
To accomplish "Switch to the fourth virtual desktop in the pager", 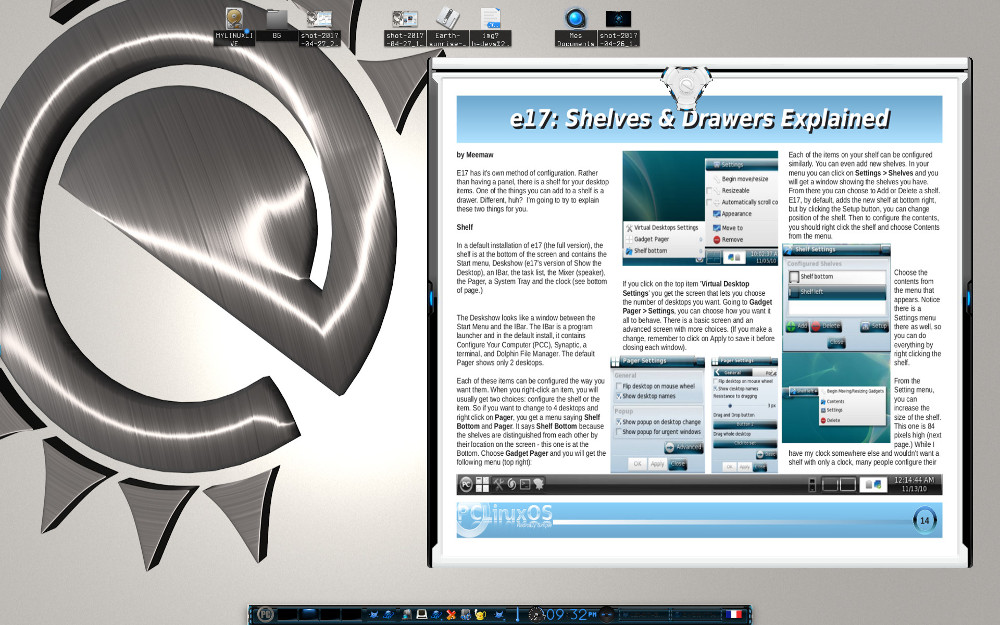I will coord(351,615).
